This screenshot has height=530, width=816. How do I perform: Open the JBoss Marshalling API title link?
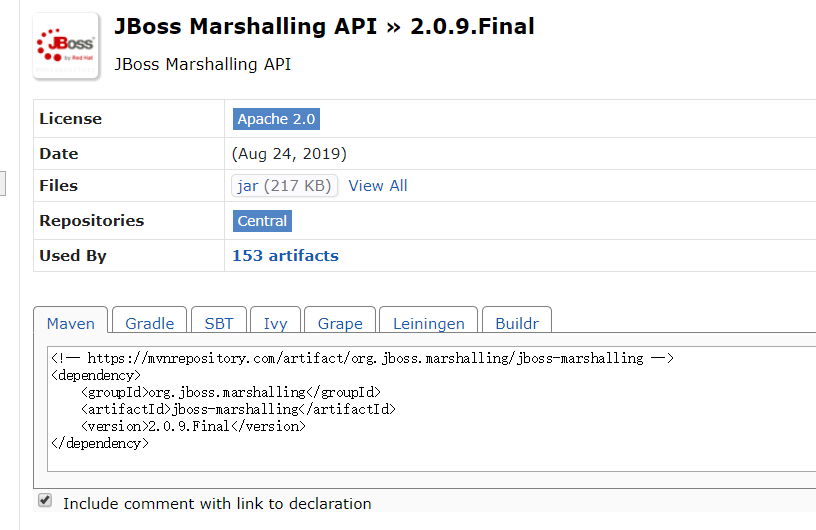pos(246,27)
